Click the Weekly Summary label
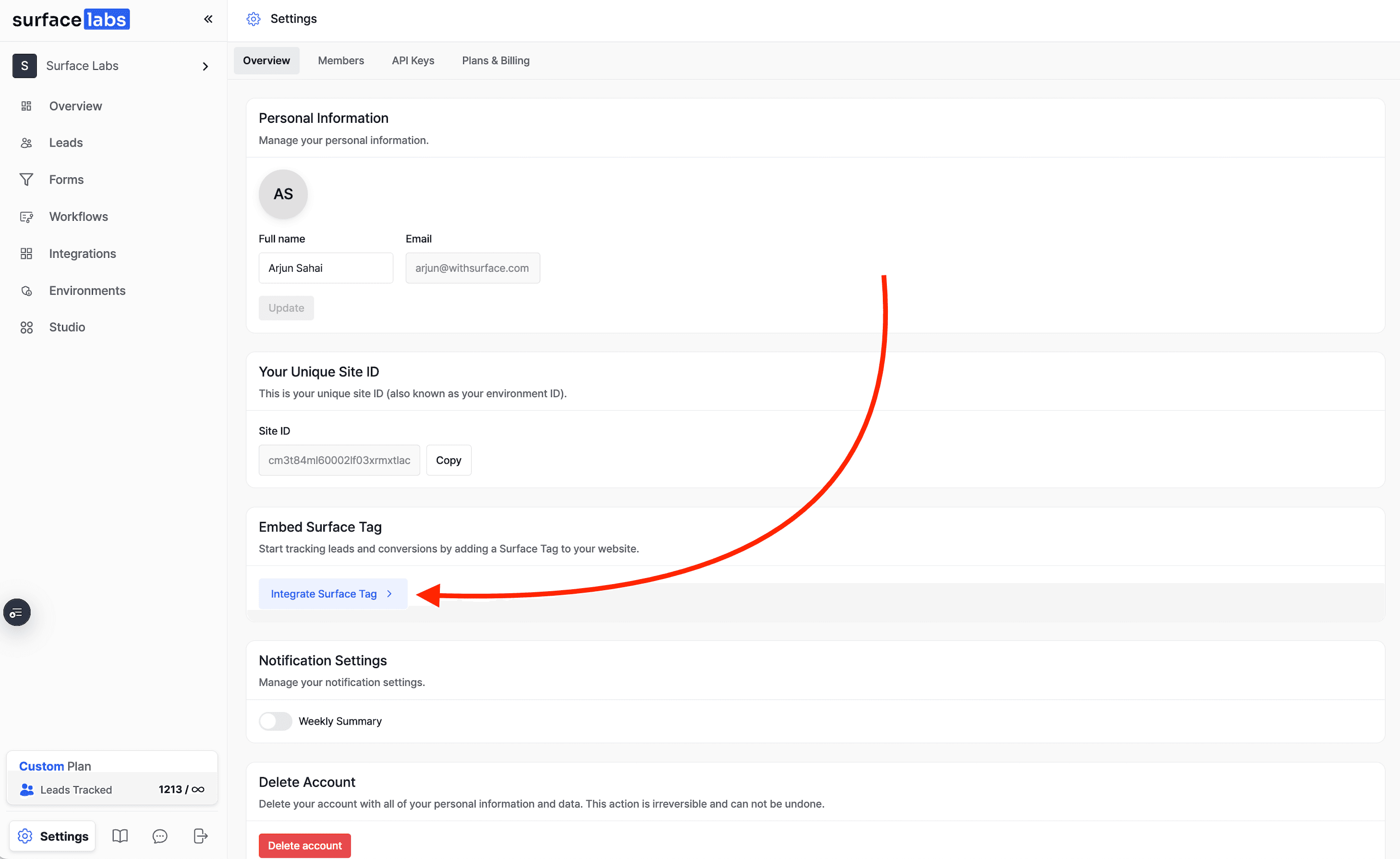 point(340,721)
